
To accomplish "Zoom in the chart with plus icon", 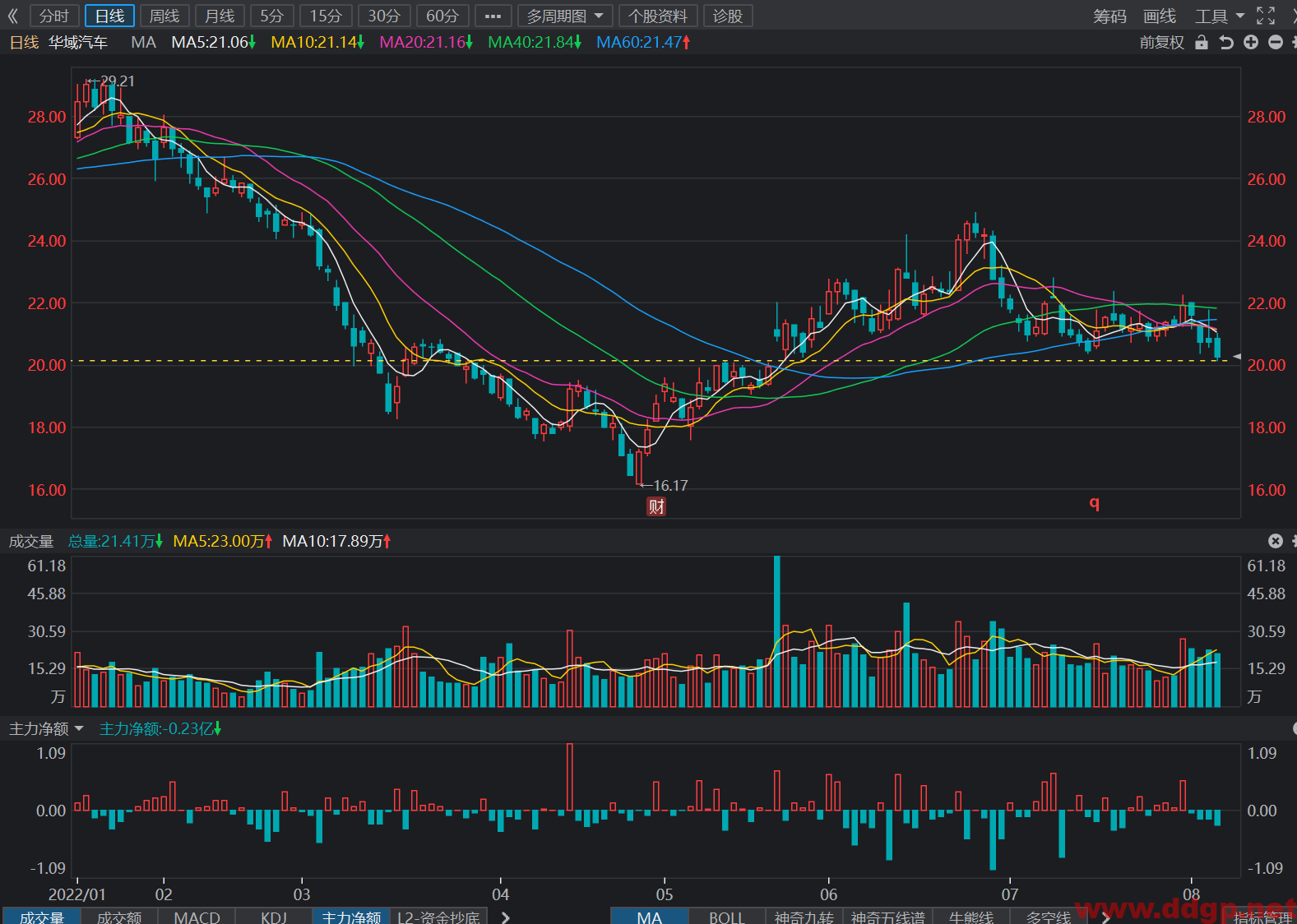I will (1251, 42).
